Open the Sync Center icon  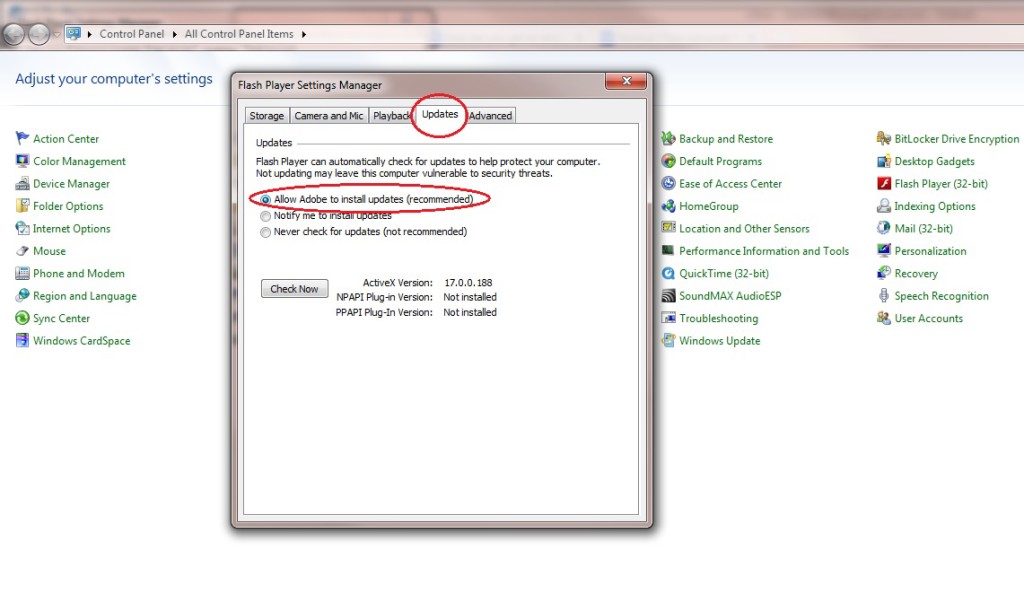coord(22,318)
